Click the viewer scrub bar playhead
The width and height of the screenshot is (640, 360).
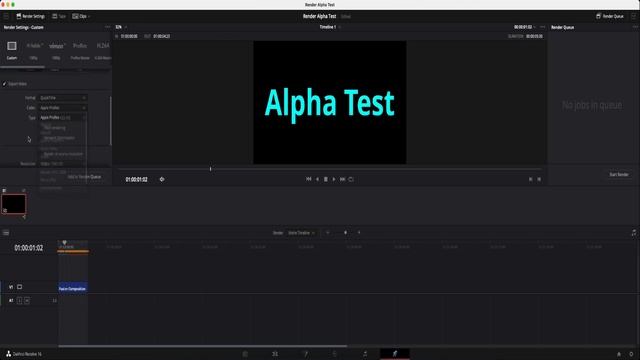[x=211, y=169]
